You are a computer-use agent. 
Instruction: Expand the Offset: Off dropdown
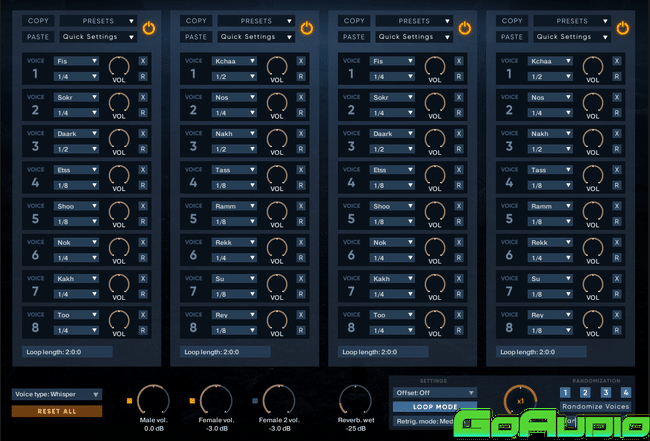(x=434, y=393)
